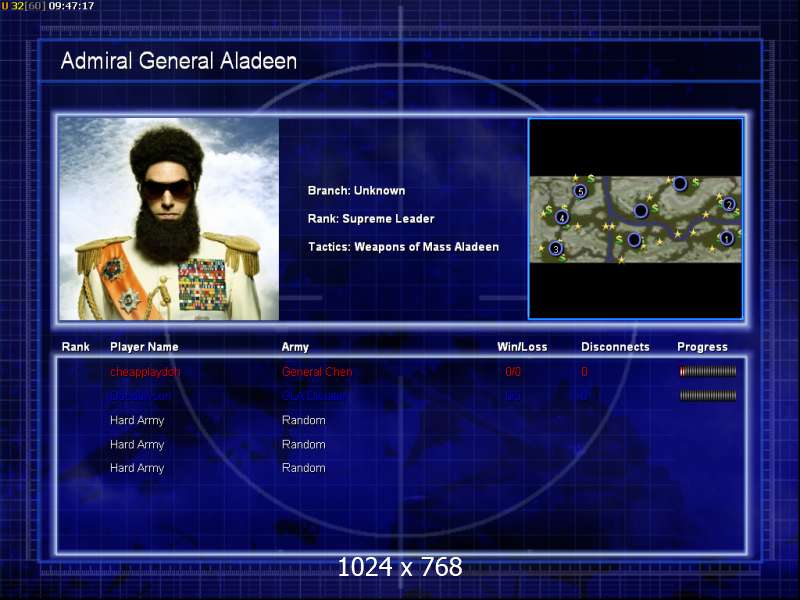The width and height of the screenshot is (800, 600).
Task: Click the blue player's progress bar
Action: click(x=708, y=395)
